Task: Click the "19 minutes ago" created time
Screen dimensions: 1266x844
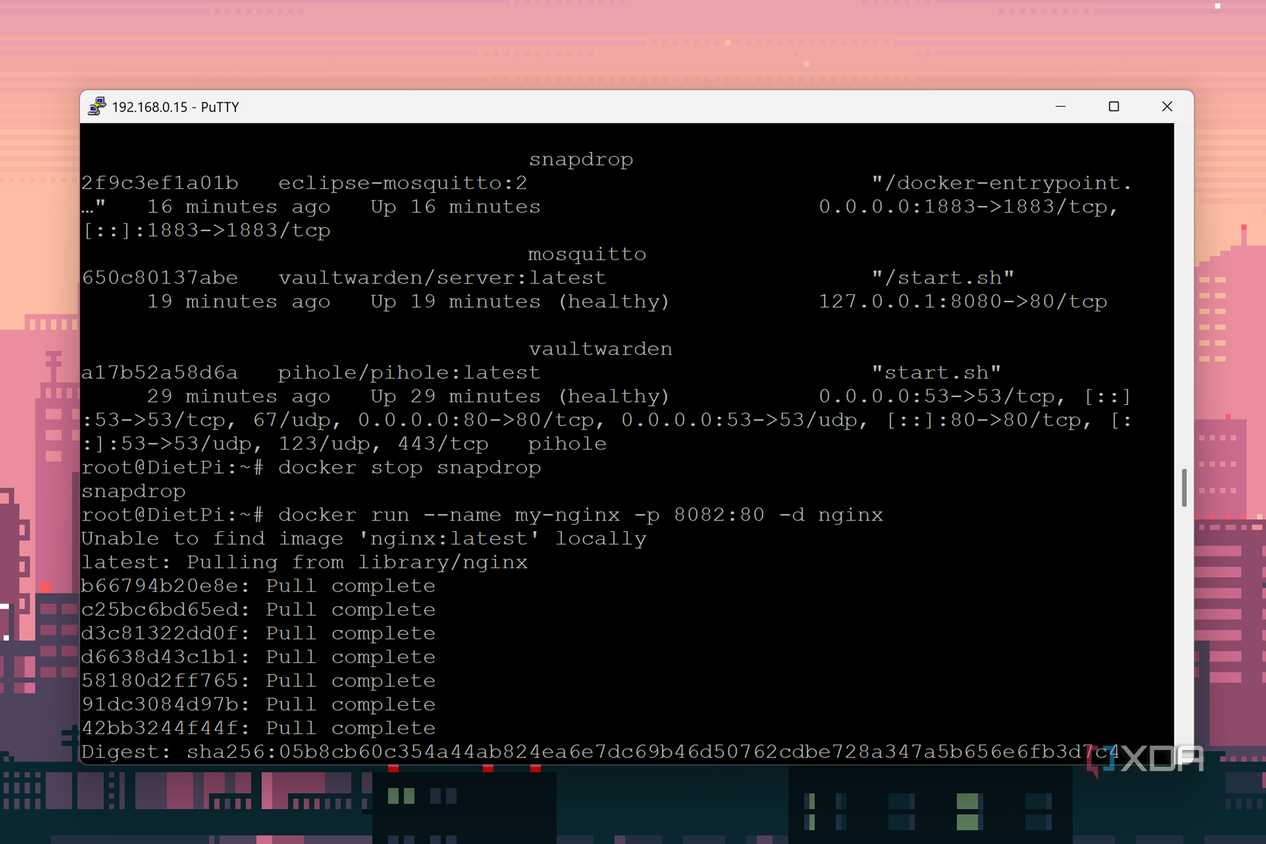Action: point(238,302)
